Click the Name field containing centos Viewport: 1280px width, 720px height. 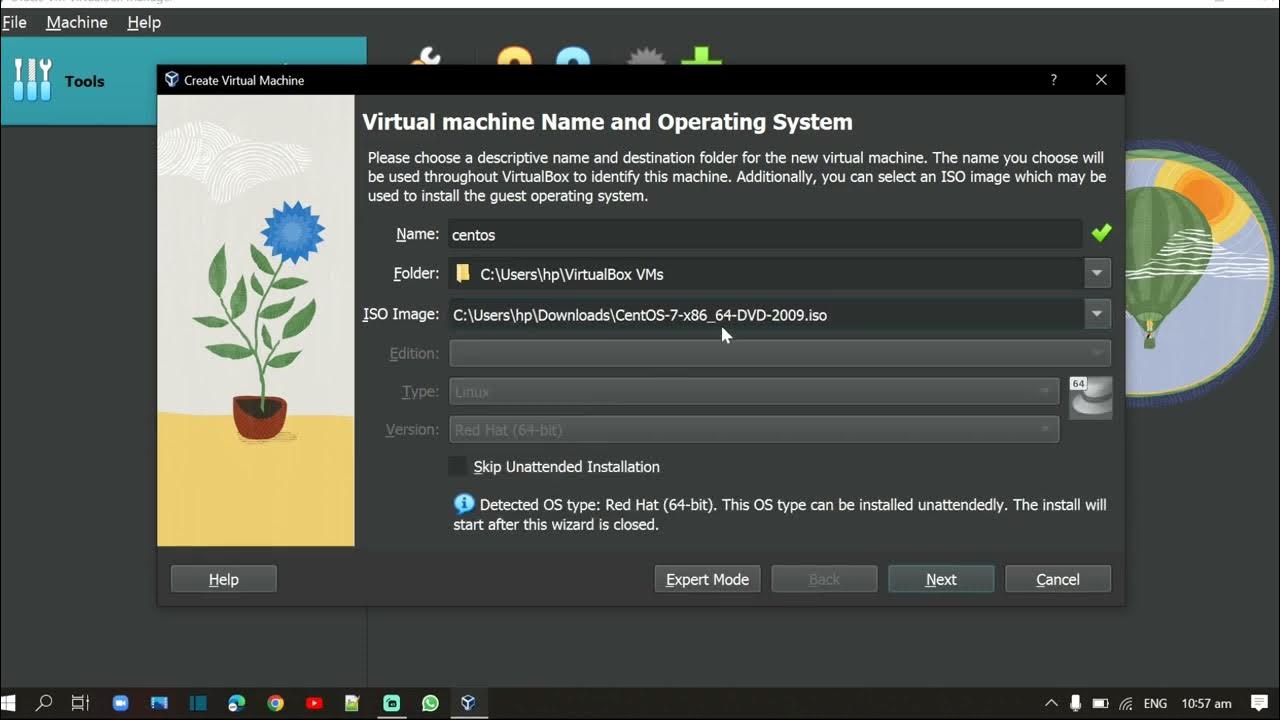pyautogui.click(x=765, y=234)
